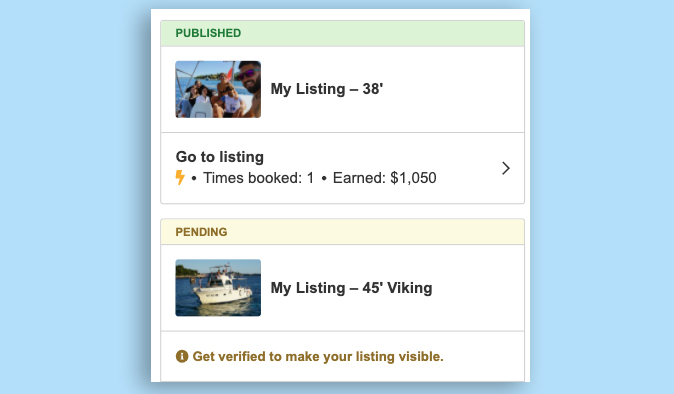Click the Go to listing text
Image resolution: width=674 pixels, height=394 pixels.
click(220, 157)
